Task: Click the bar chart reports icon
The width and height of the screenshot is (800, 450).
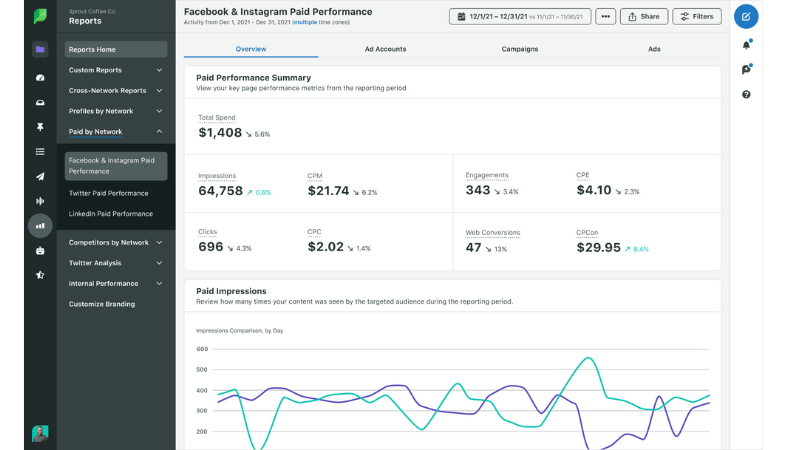Action: (40, 225)
